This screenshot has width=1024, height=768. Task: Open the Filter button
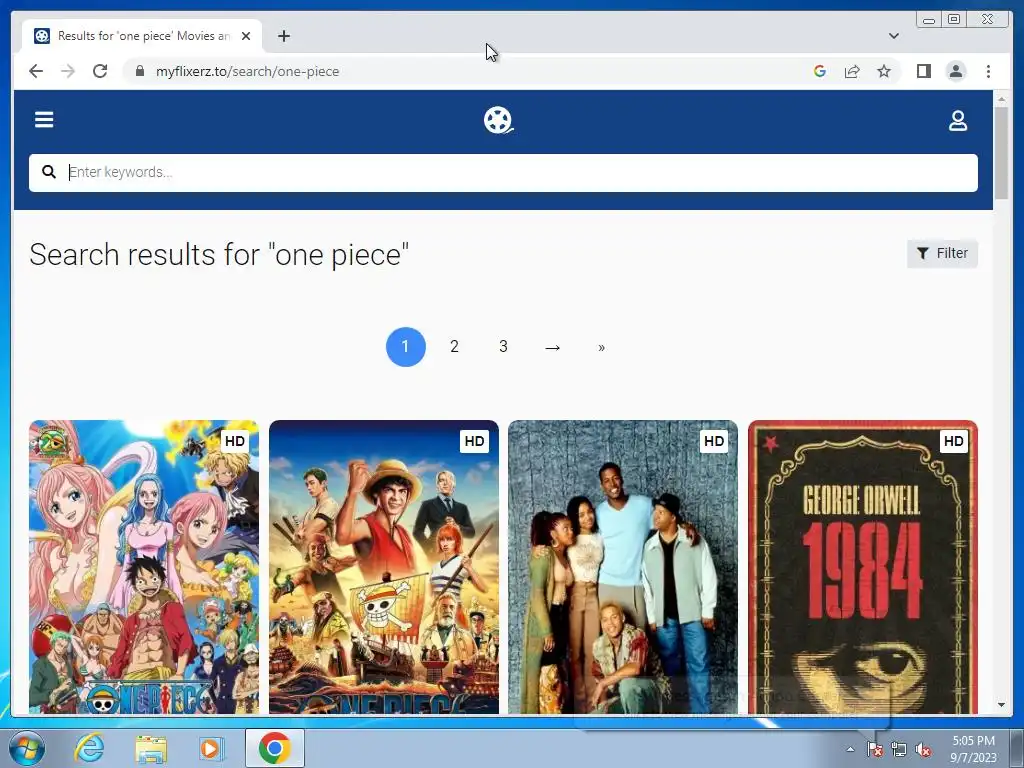click(942, 253)
